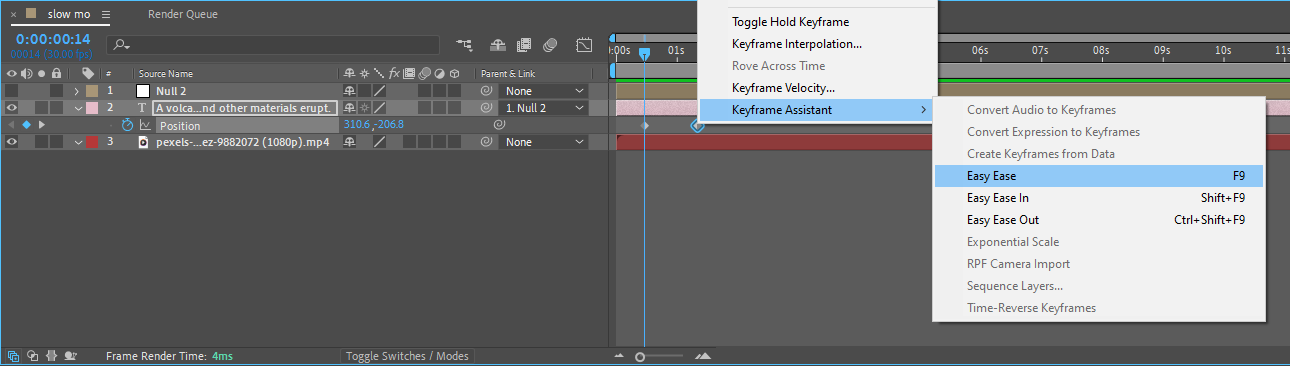Enable Frame Blending for the composition
Viewport: 1290px width, 366px height.
[x=523, y=45]
